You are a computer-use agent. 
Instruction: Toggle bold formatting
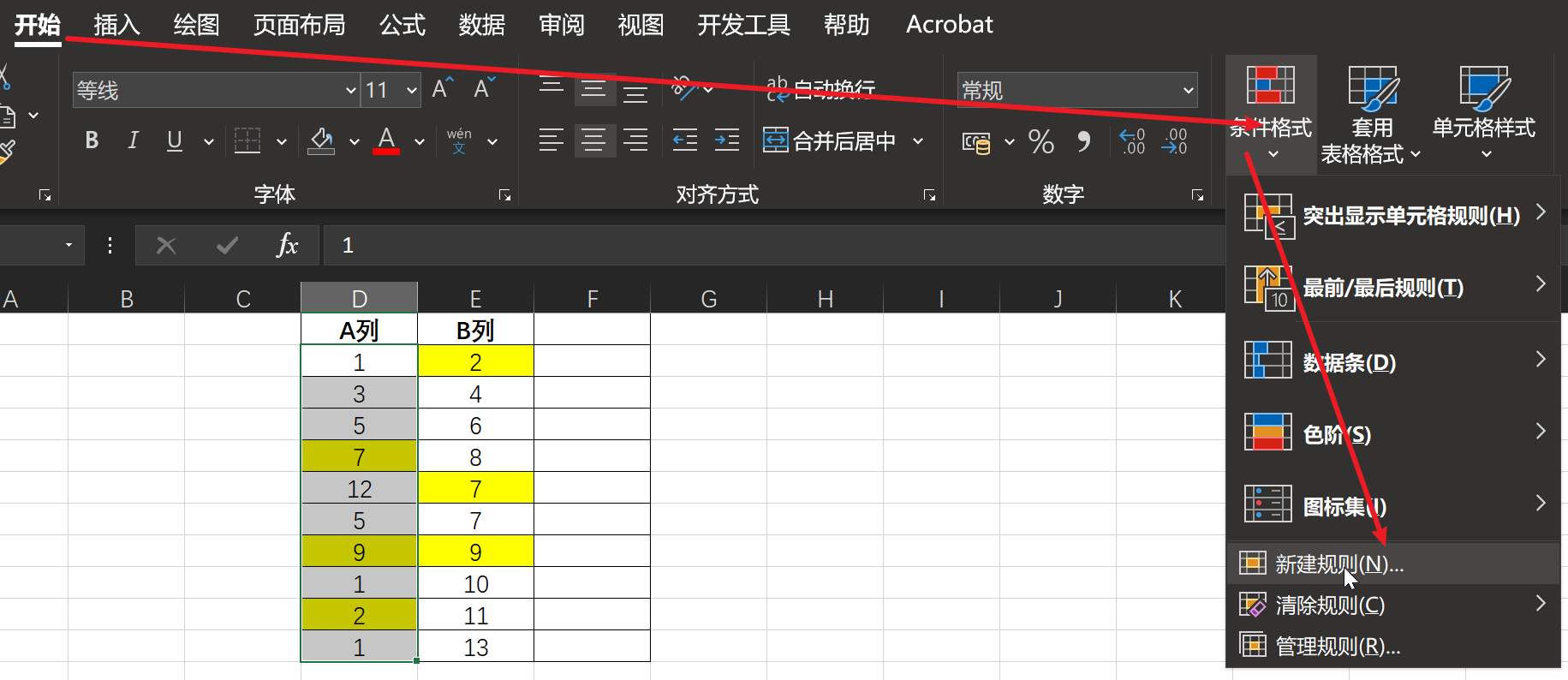click(92, 140)
